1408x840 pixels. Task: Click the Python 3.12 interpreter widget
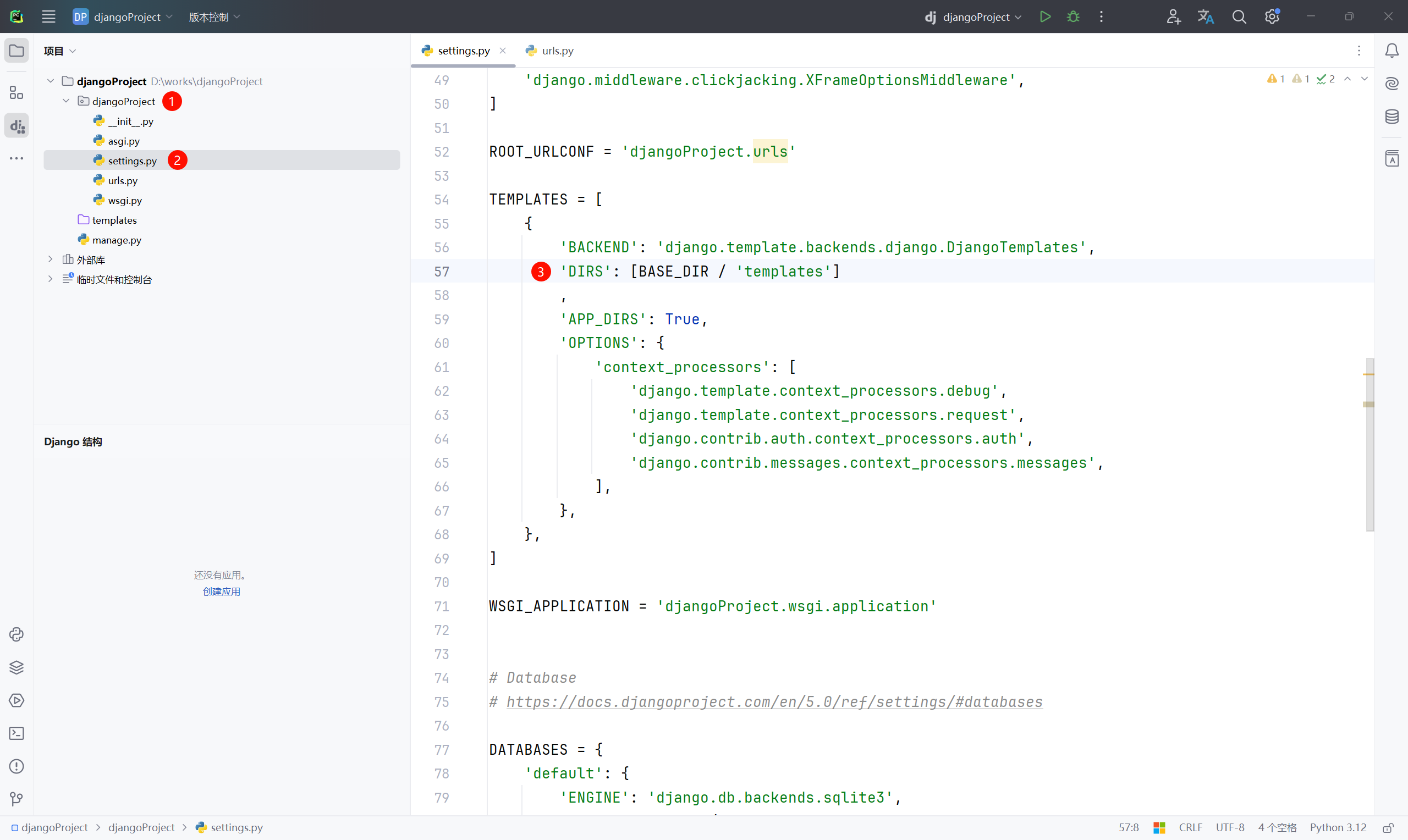click(x=1338, y=827)
